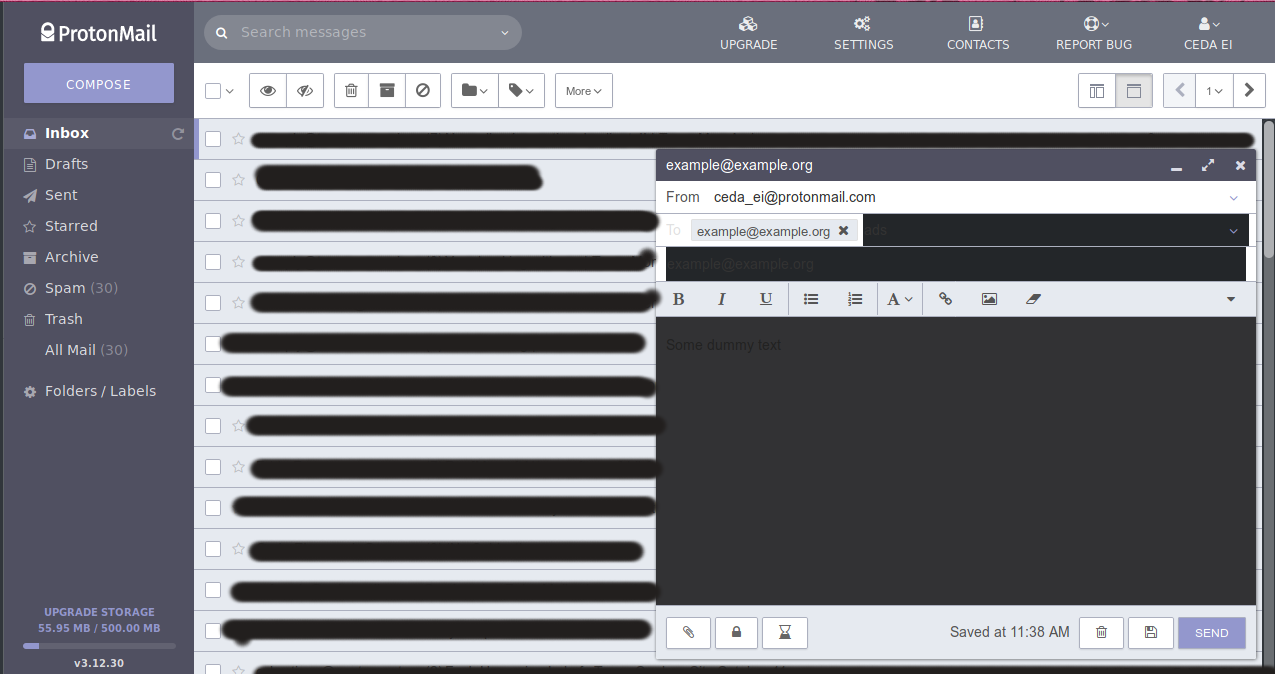Go to the next page of messages
Screen dimensions: 1275x674
1249,91
